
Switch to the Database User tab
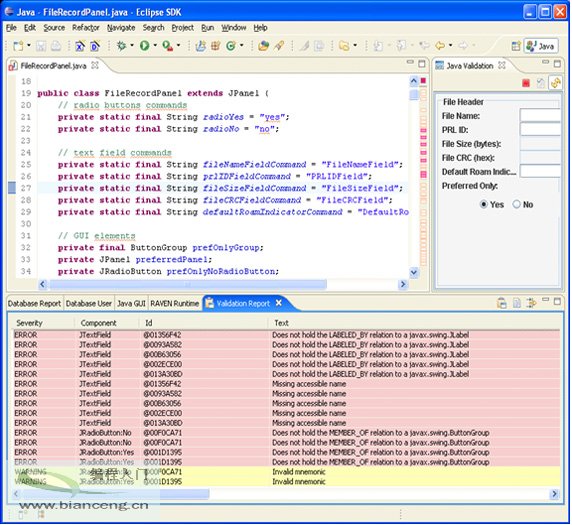click(x=89, y=304)
